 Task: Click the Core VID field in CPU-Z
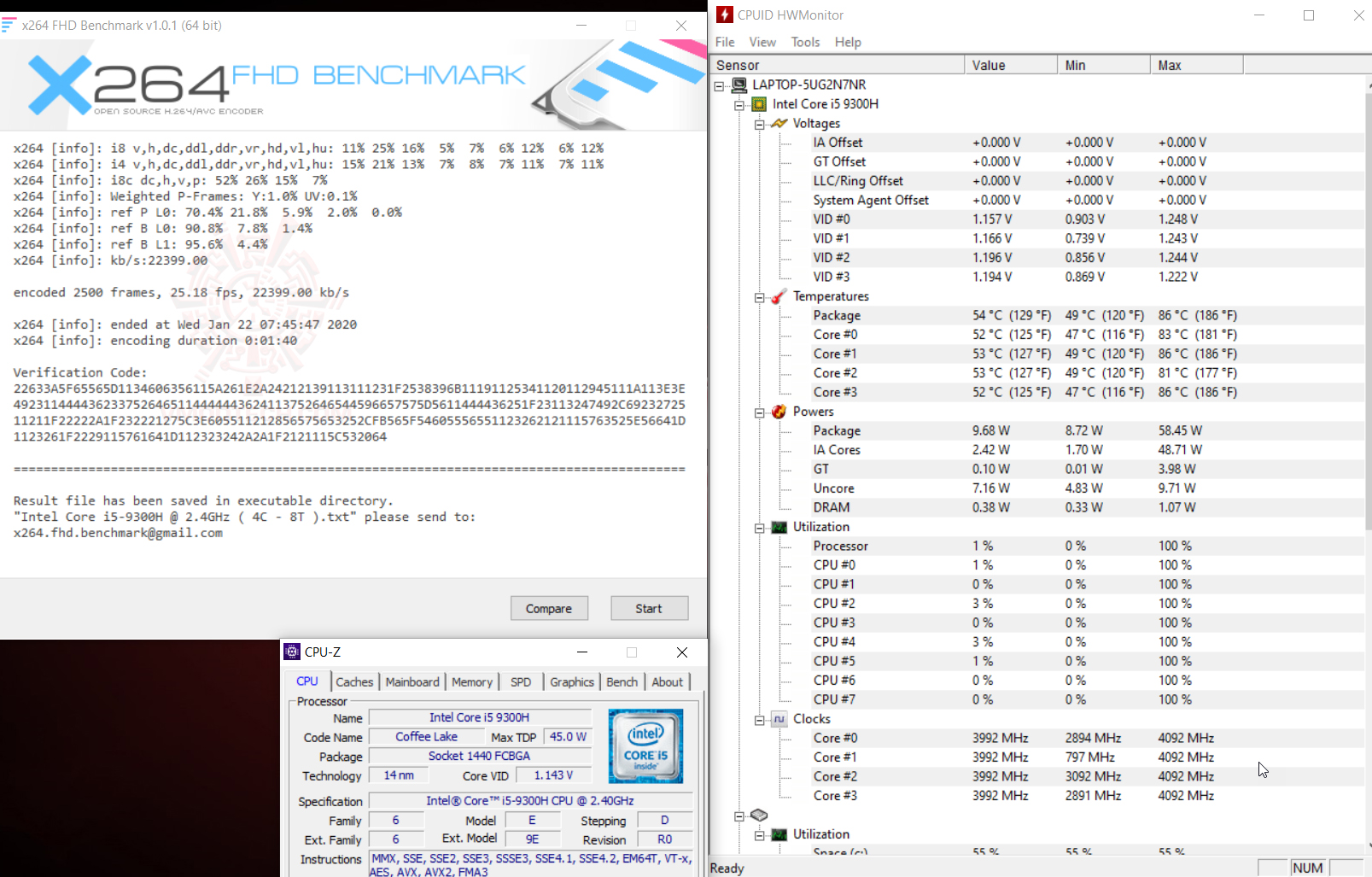coord(553,775)
